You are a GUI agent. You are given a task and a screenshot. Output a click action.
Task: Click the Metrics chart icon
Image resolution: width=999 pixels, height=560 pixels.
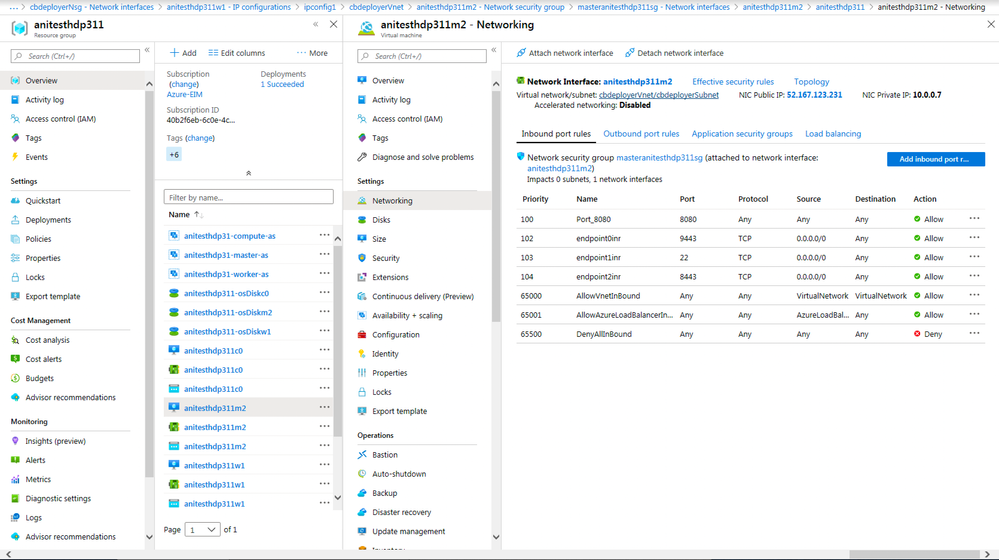pyautogui.click(x=15, y=479)
